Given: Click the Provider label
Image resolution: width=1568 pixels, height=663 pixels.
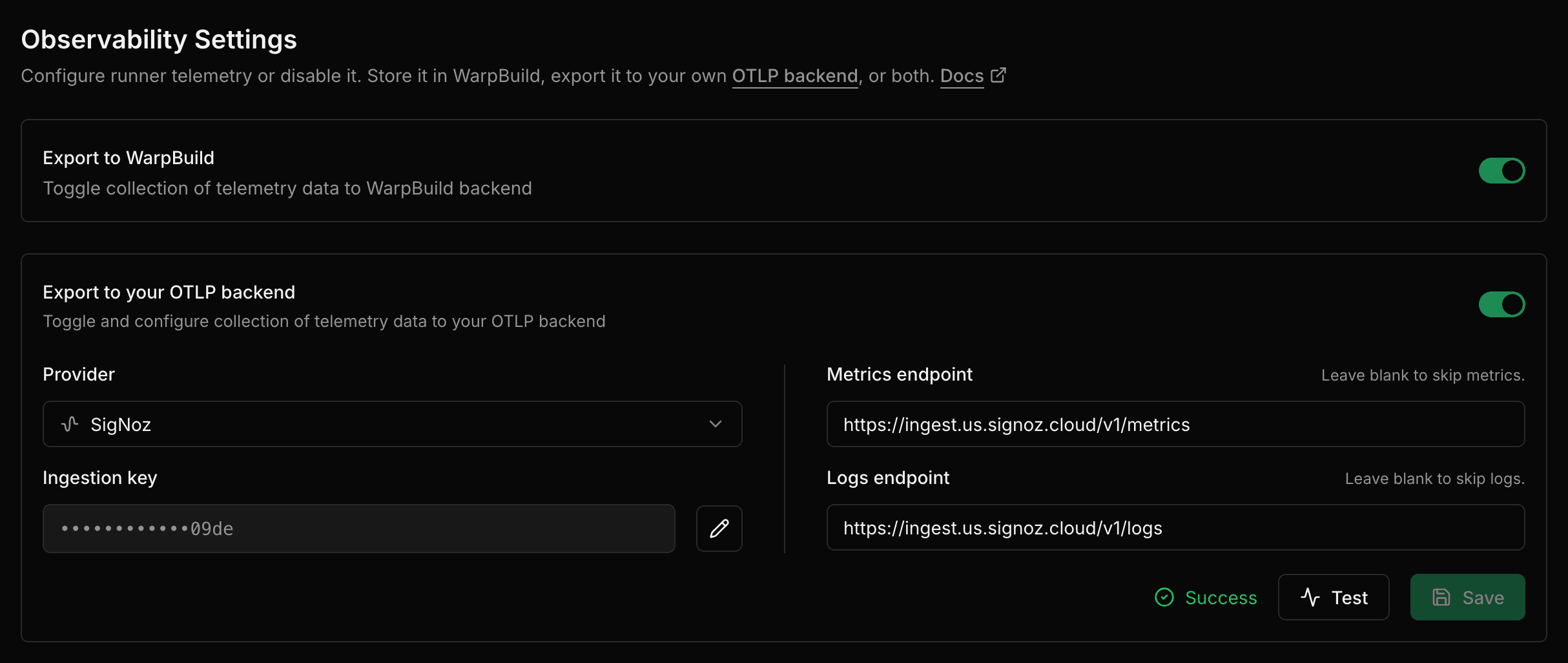Looking at the screenshot, I should pyautogui.click(x=79, y=374).
